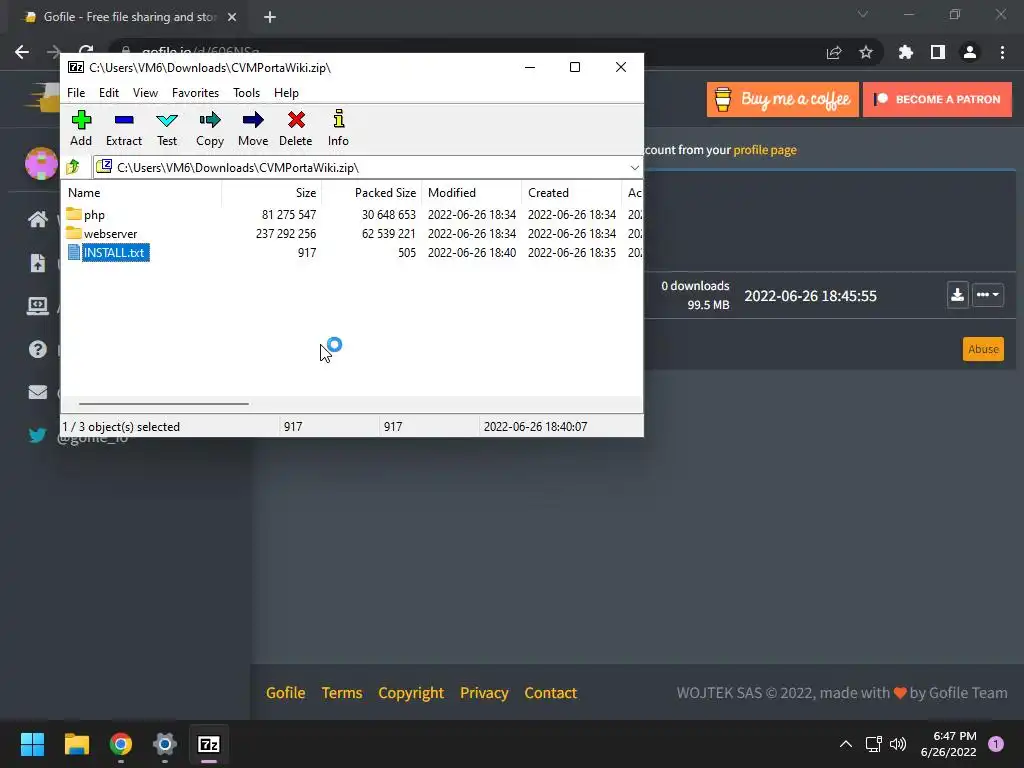Go up one folder level in 7-Zip
1024x768 pixels.
coord(73,167)
